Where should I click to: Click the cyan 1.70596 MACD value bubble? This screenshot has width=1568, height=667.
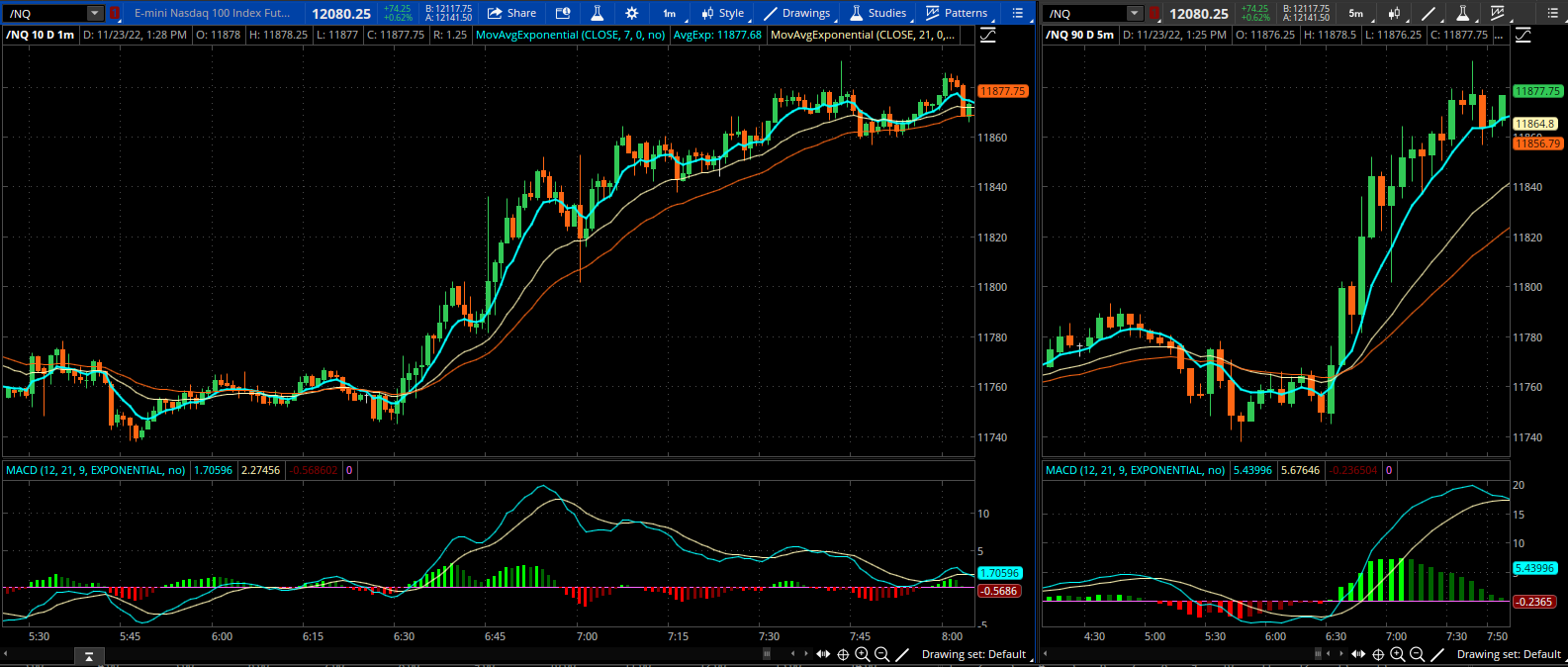[x=999, y=573]
